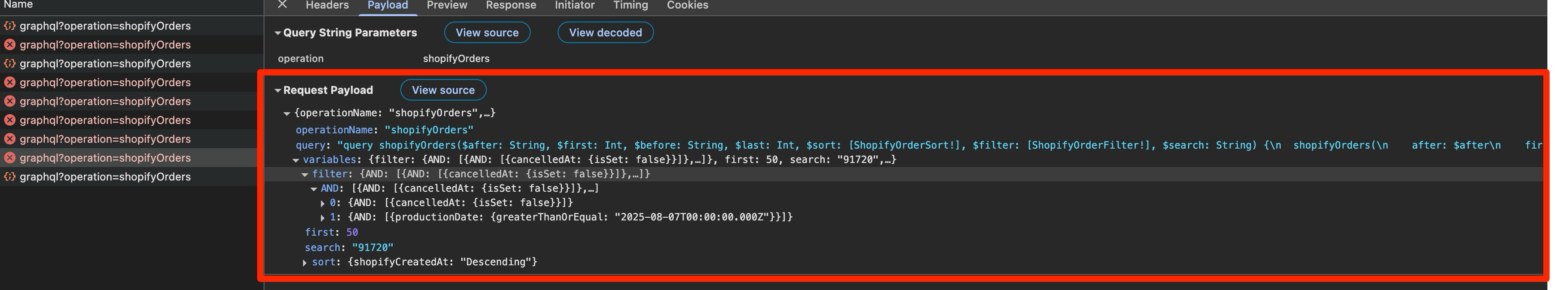The width and height of the screenshot is (1568, 290).
Task: Open the Headers tab
Action: (x=327, y=5)
